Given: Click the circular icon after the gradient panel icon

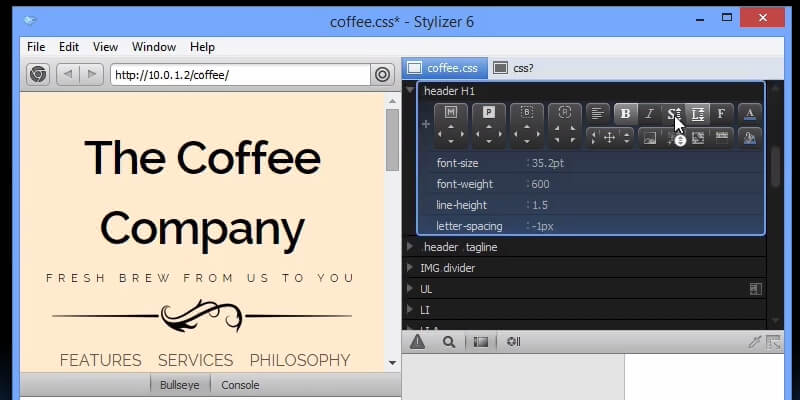Looking at the screenshot, I should (513, 342).
